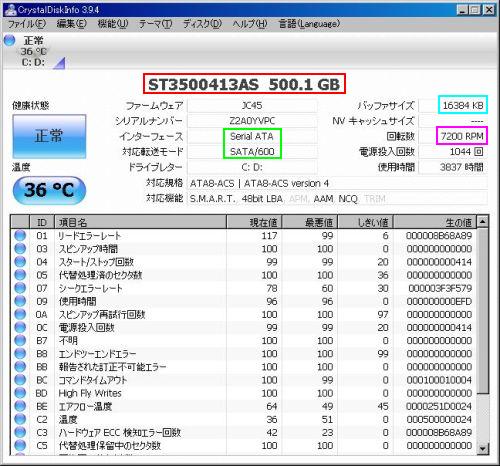The image size is (500, 466).
Task: Click the 7200 RPM rotation value
Action: pos(462,136)
